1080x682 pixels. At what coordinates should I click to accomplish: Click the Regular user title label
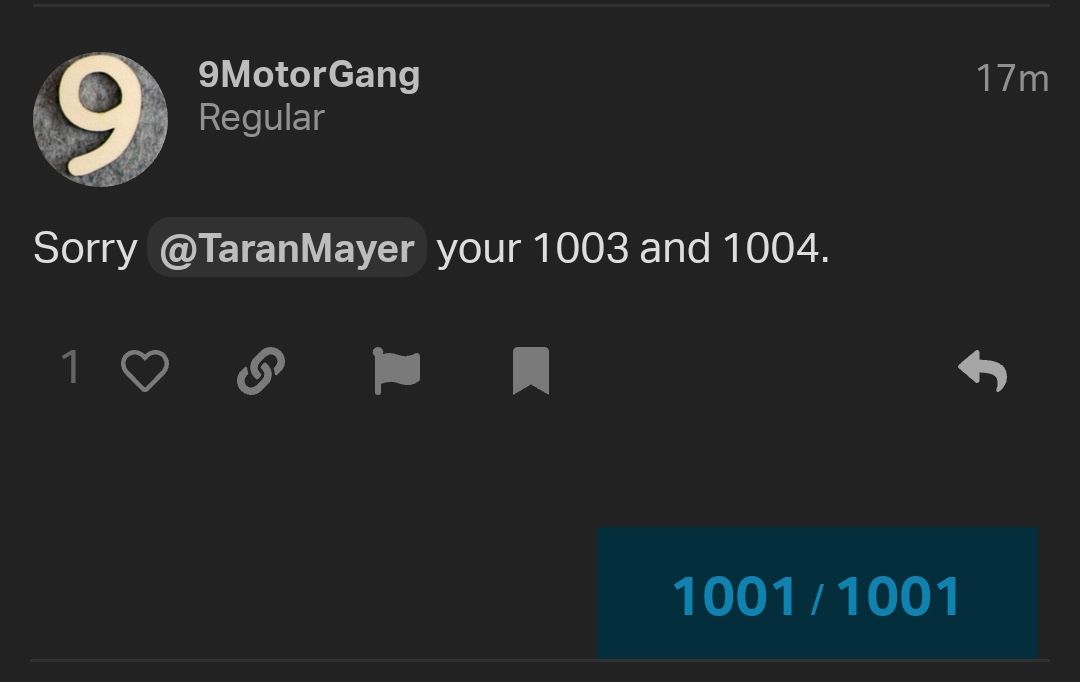click(x=262, y=118)
